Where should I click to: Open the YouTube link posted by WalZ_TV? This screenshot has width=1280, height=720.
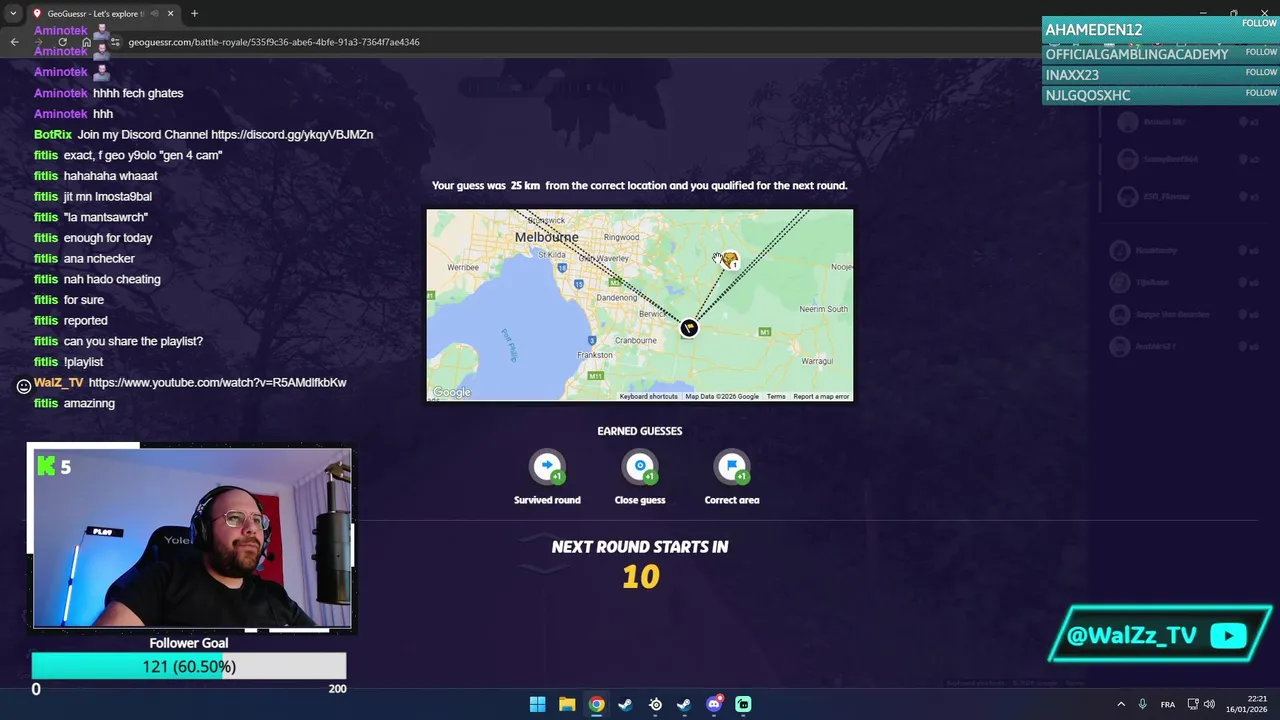click(x=217, y=382)
